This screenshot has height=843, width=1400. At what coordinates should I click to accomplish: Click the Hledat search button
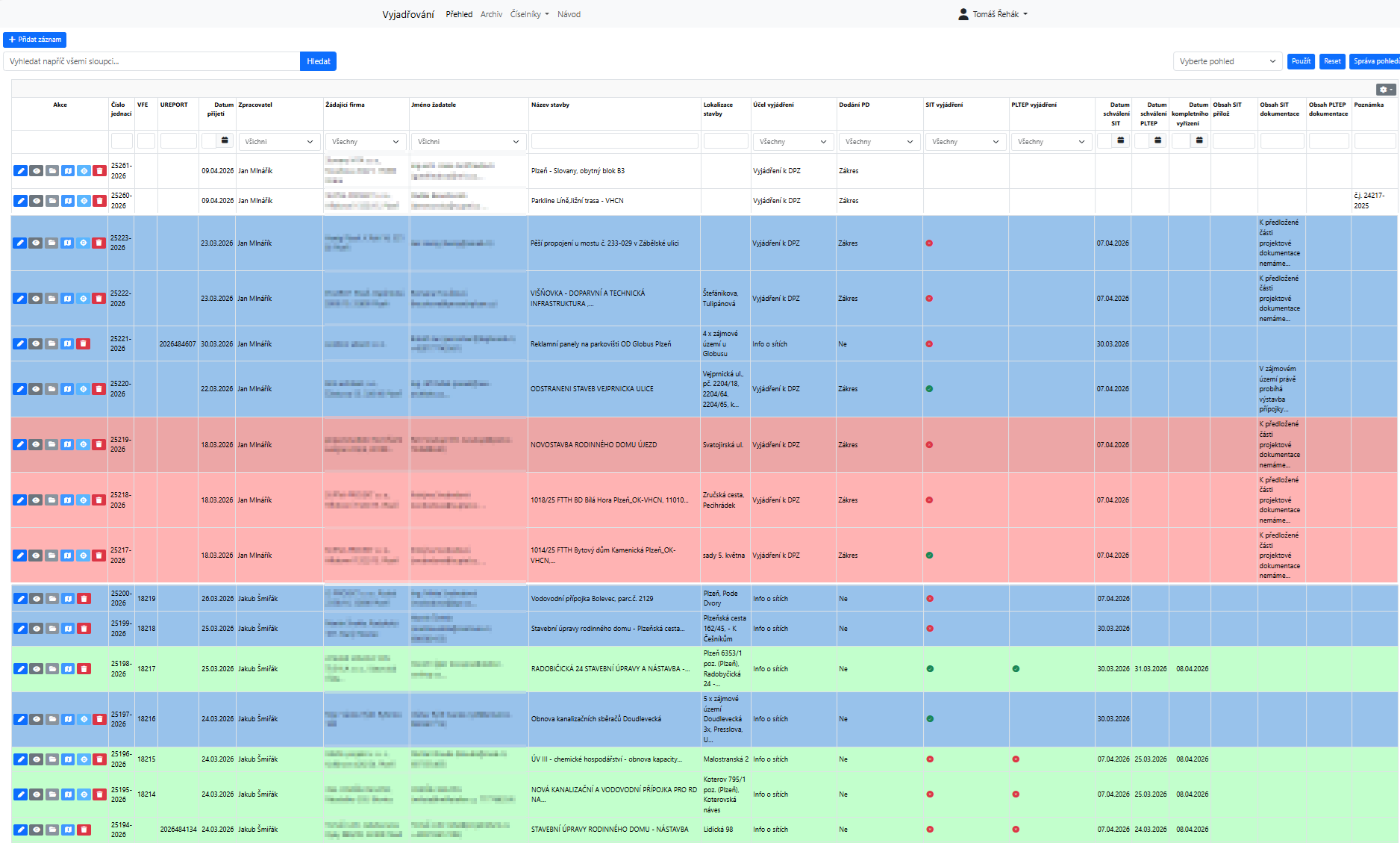319,61
